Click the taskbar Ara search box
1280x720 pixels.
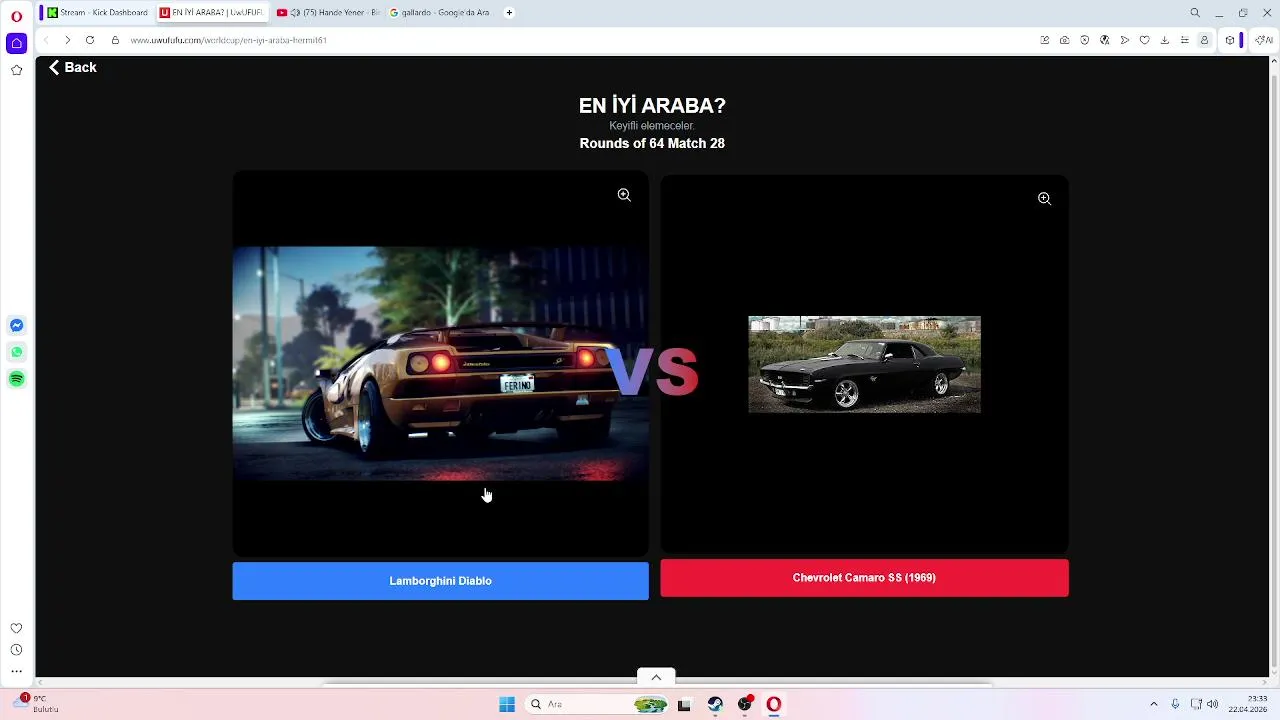point(597,704)
